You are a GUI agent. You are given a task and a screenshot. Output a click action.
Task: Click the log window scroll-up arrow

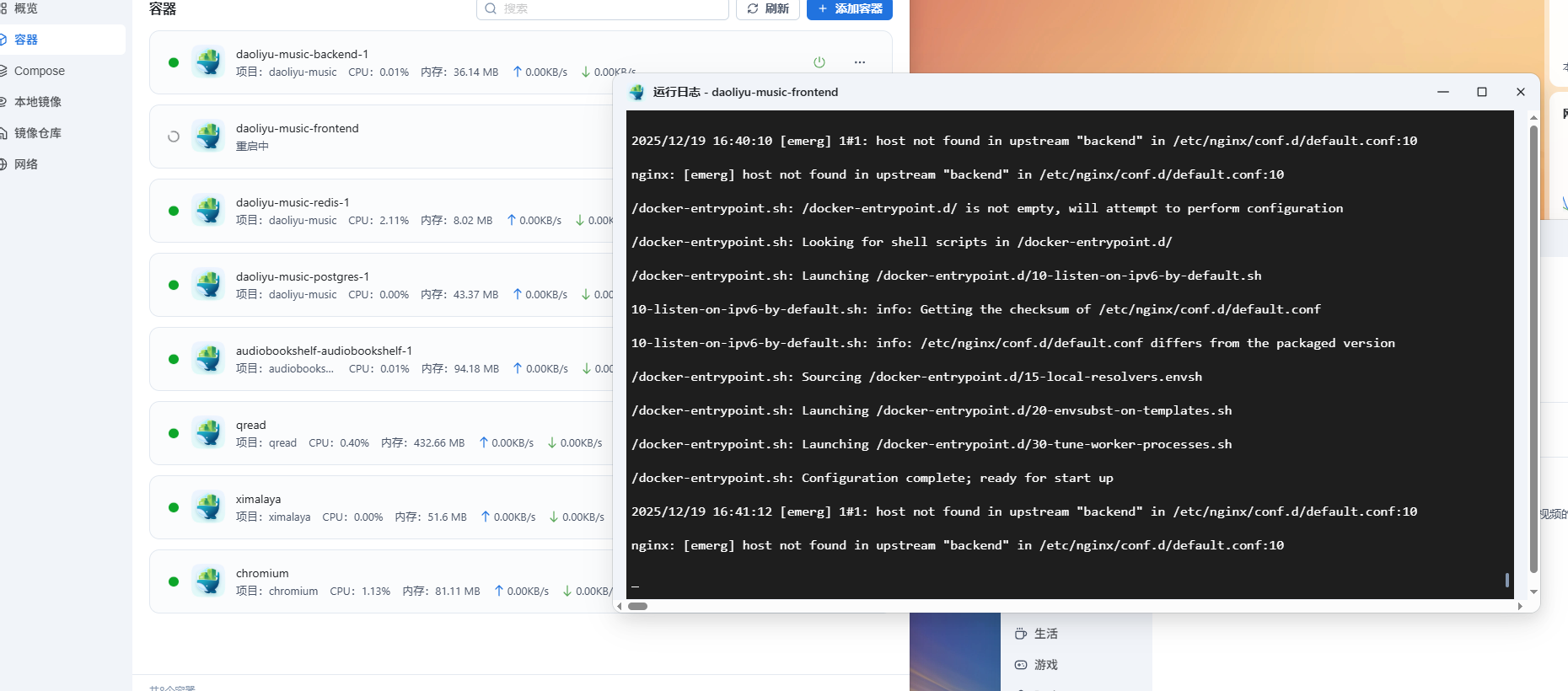tap(1533, 117)
